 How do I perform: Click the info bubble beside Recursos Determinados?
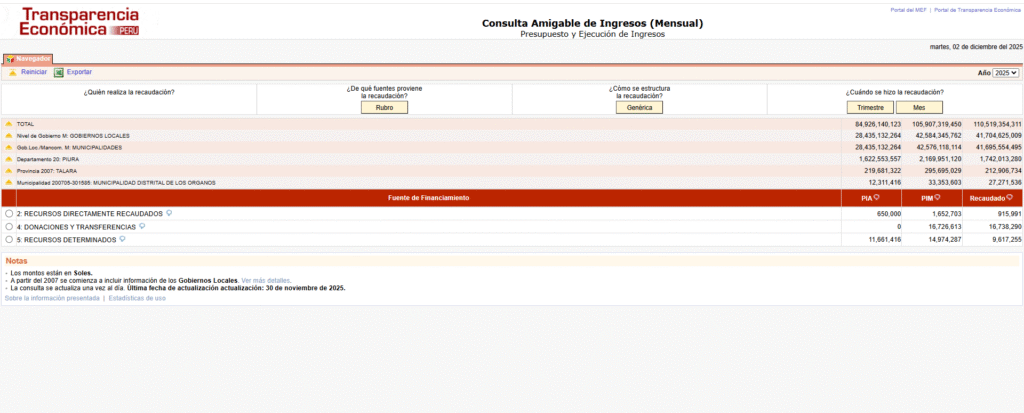[122, 239]
